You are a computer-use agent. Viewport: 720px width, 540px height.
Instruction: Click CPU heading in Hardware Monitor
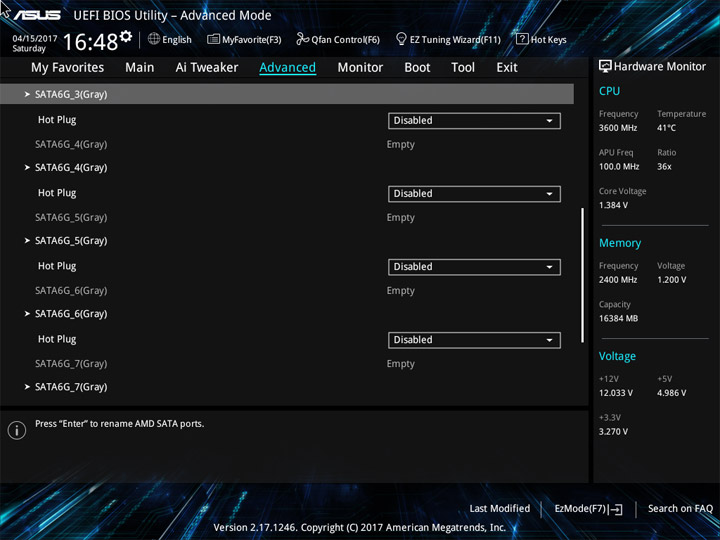[x=609, y=91]
